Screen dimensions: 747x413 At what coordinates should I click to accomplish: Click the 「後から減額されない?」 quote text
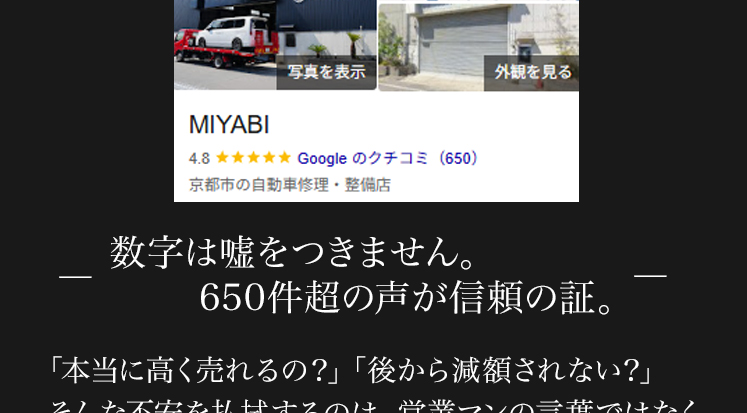pyautogui.click(x=505, y=371)
